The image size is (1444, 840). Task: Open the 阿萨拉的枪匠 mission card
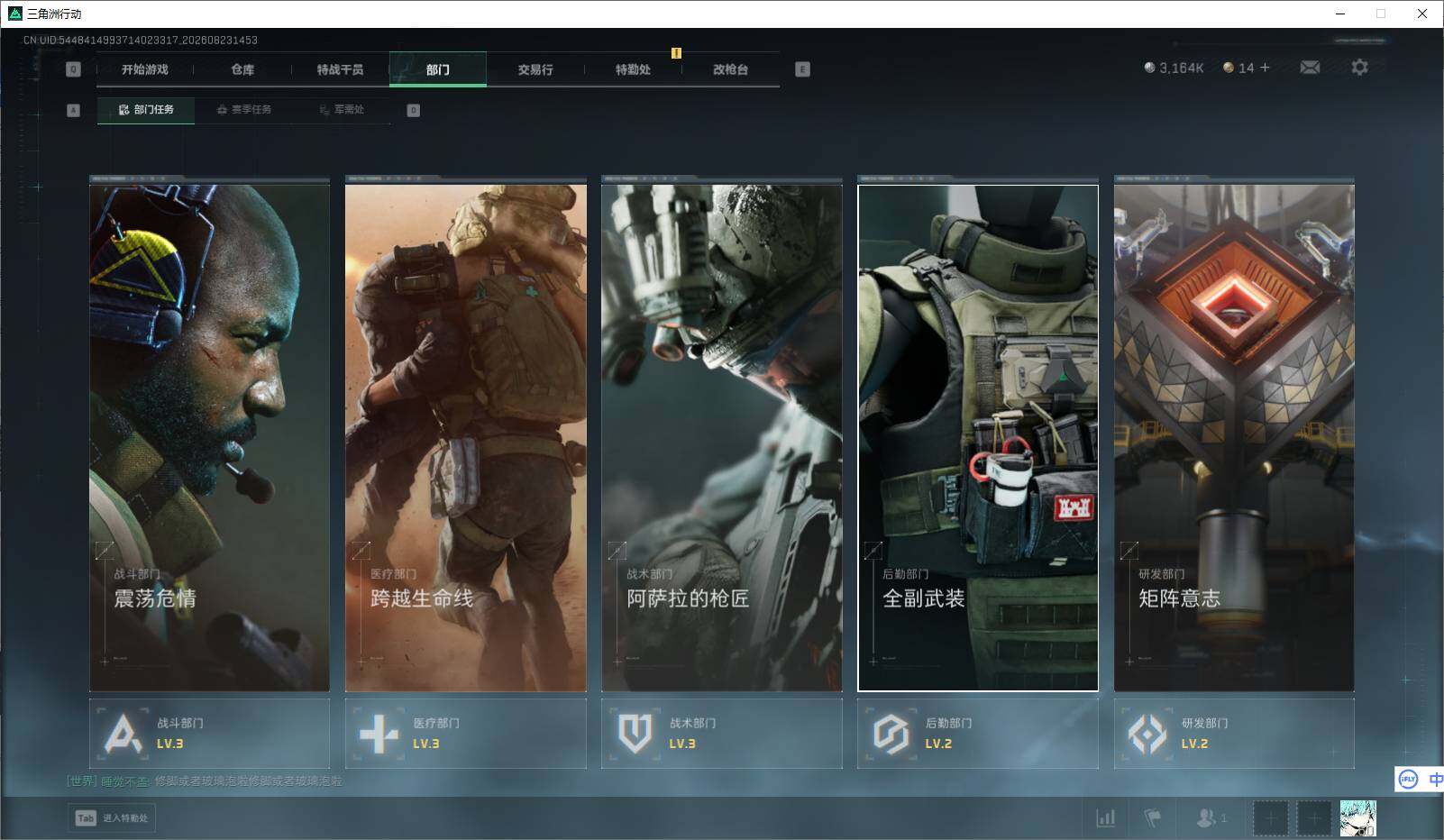click(722, 438)
